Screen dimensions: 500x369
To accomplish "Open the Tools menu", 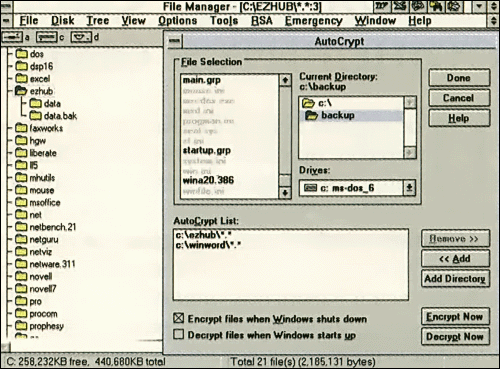I will tap(224, 21).
